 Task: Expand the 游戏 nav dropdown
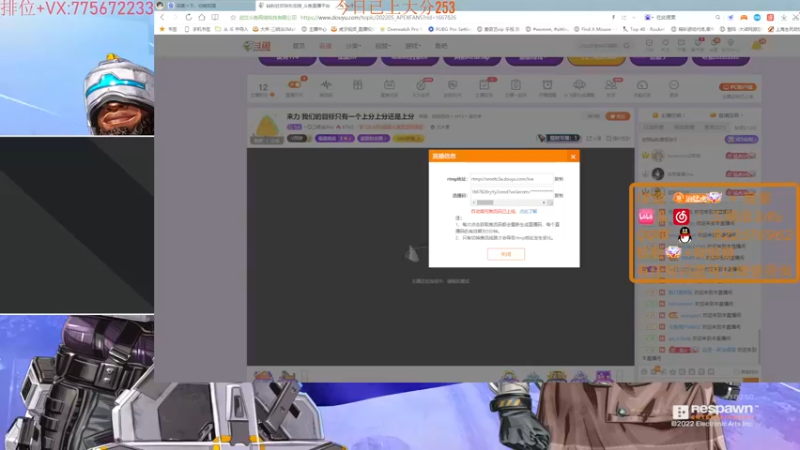pos(412,46)
